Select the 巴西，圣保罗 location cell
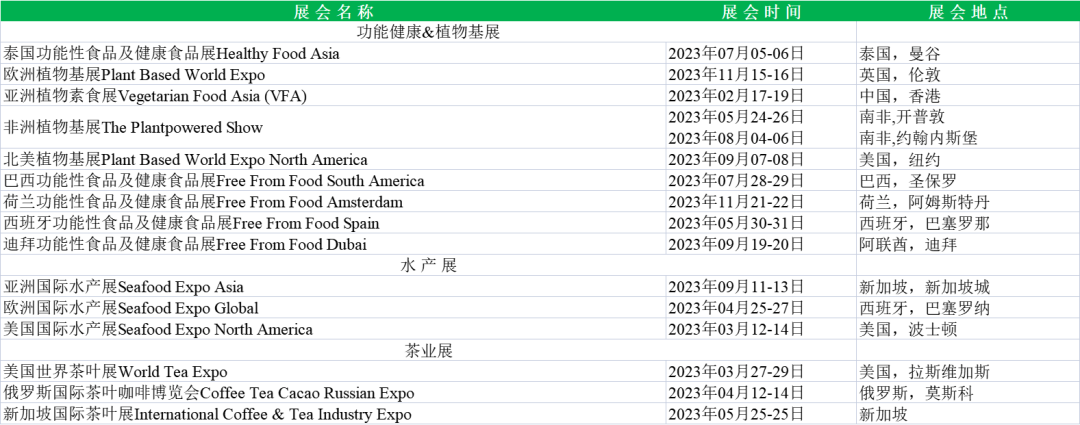 968,181
